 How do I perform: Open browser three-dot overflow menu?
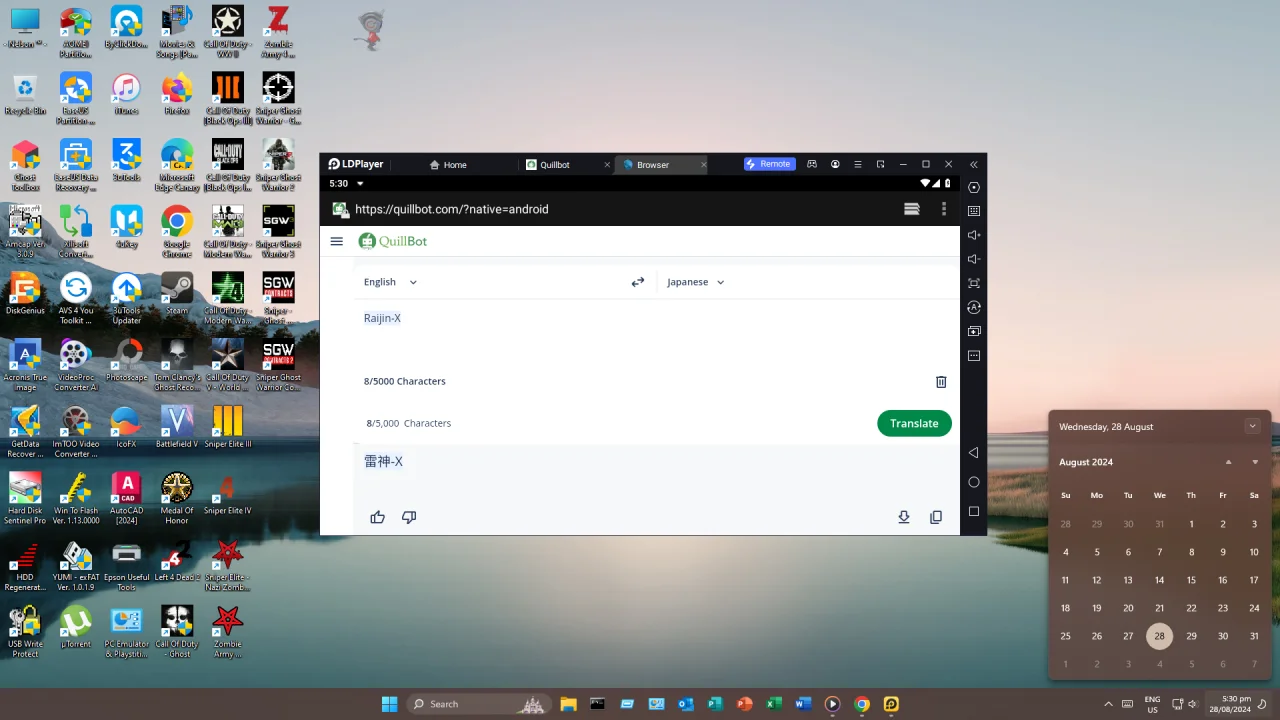[943, 209]
